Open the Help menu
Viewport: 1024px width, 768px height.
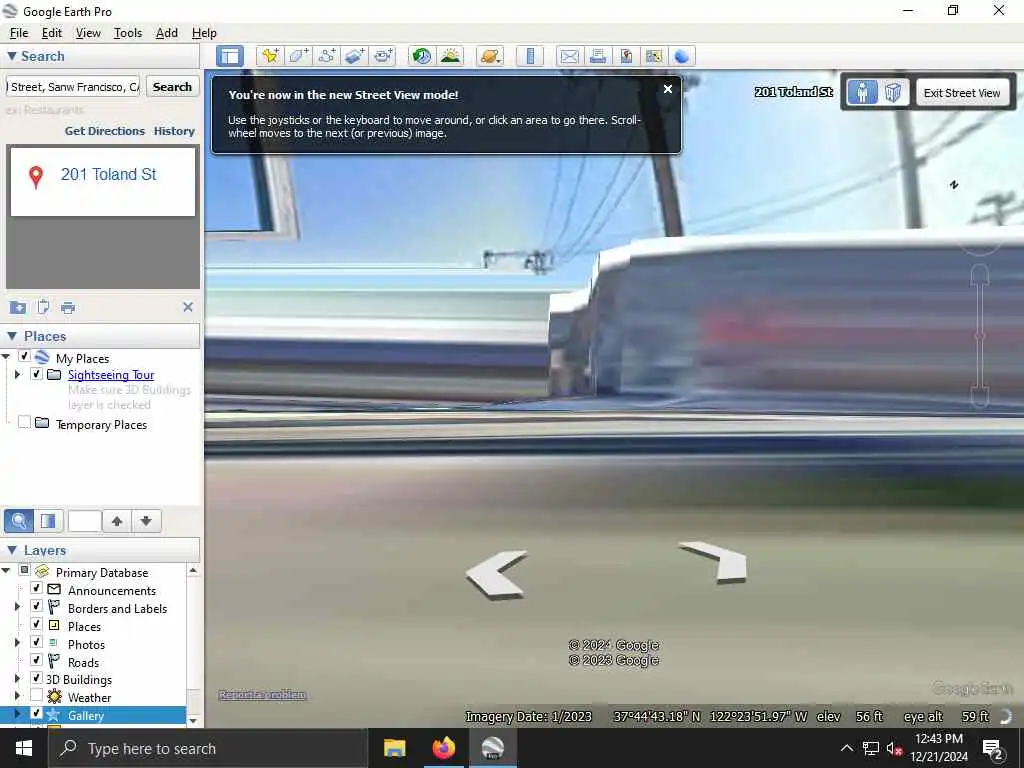pos(204,33)
